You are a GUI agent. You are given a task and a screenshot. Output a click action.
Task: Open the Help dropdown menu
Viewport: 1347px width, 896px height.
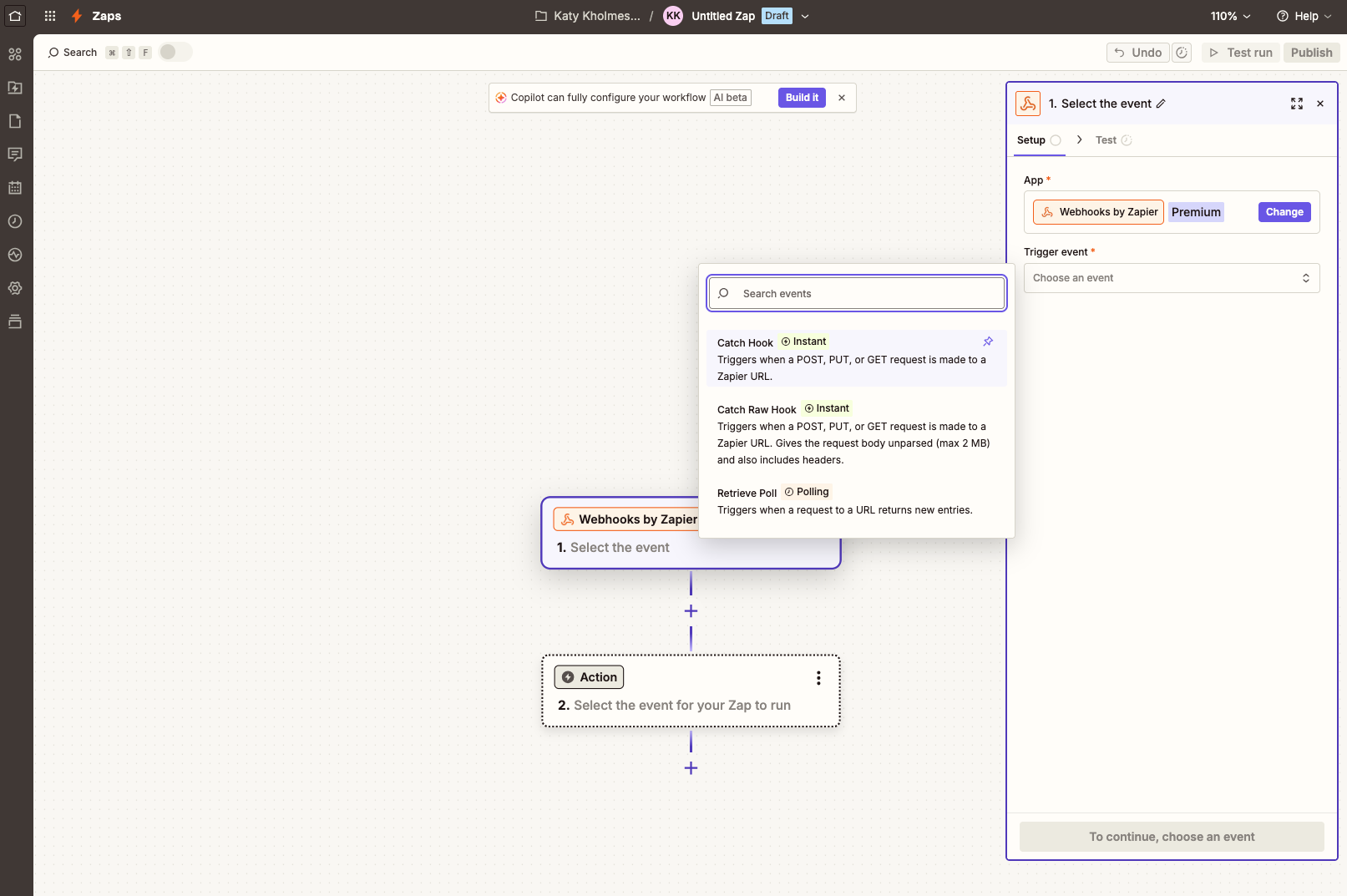click(1304, 16)
